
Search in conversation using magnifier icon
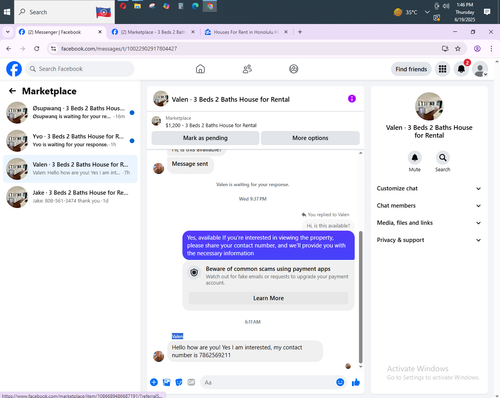coord(443,158)
